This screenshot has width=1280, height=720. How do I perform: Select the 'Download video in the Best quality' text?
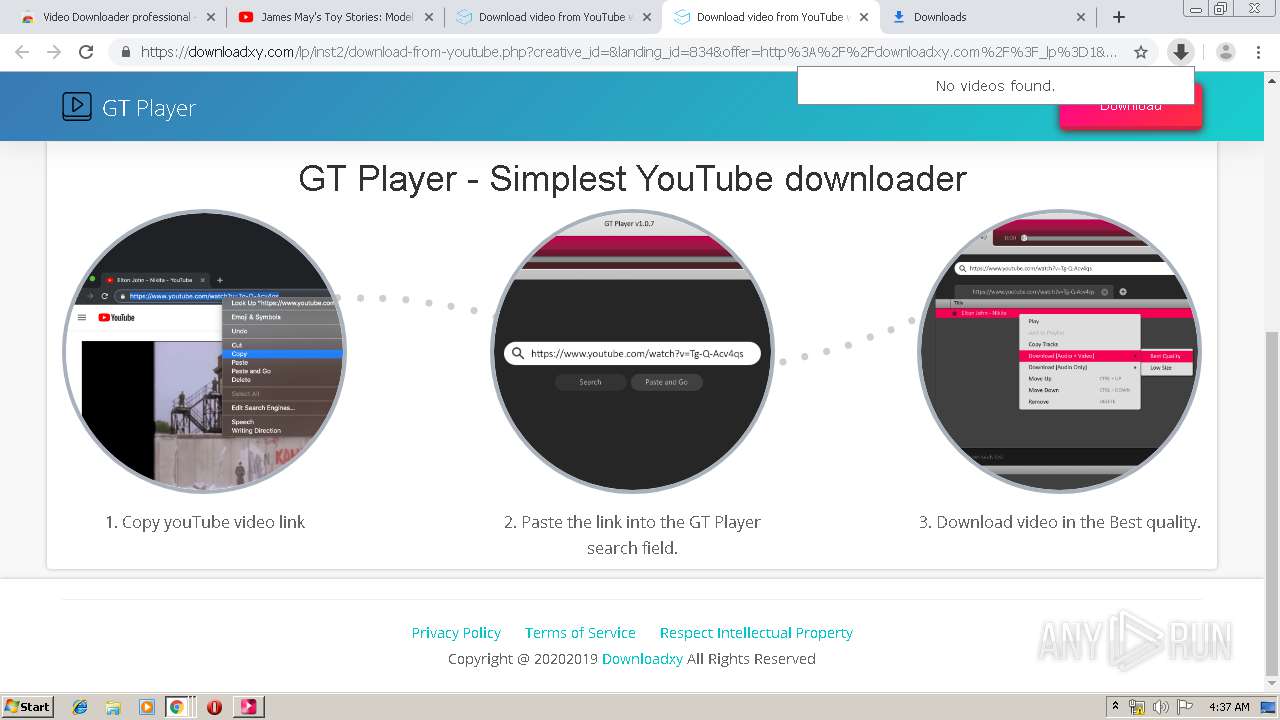click(x=1067, y=522)
